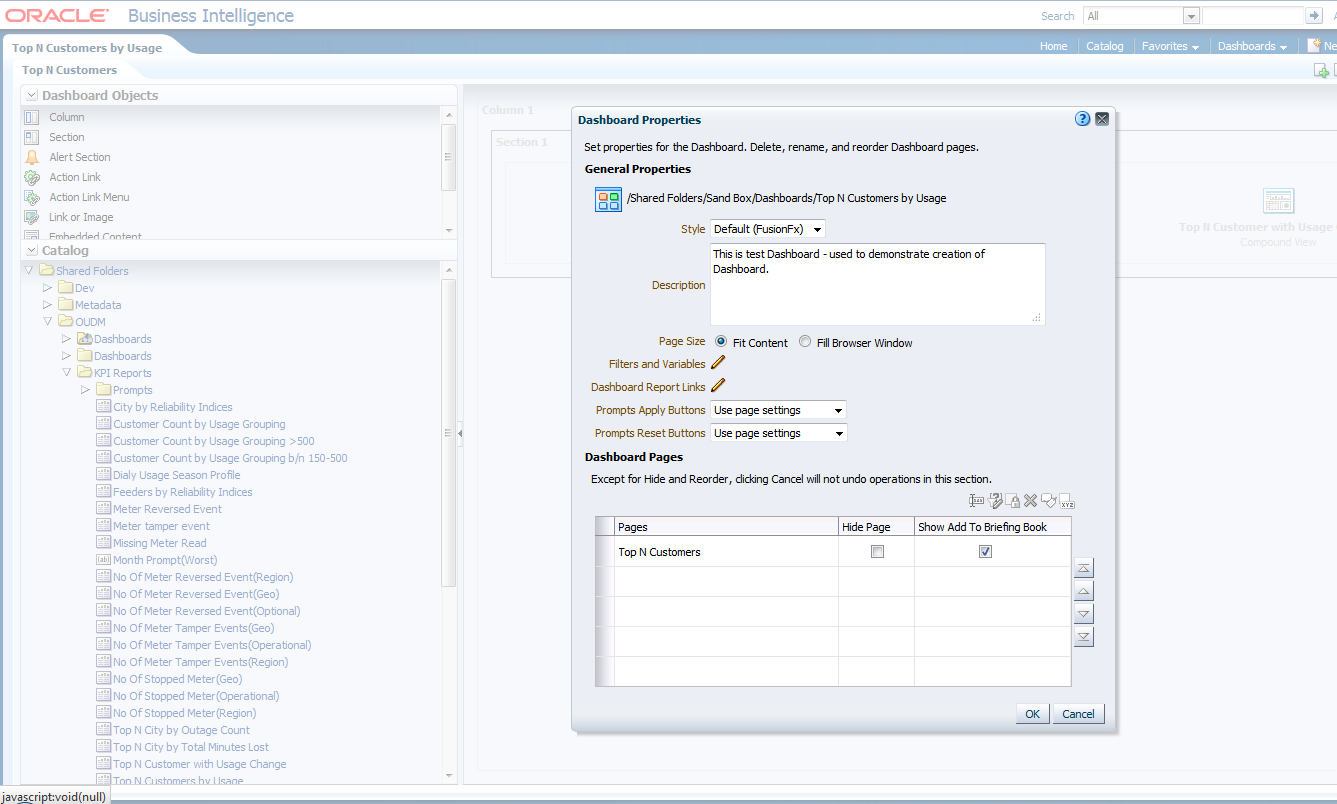Viewport: 1337px width, 804px height.
Task: Select the Action Link object icon
Action: [32, 177]
